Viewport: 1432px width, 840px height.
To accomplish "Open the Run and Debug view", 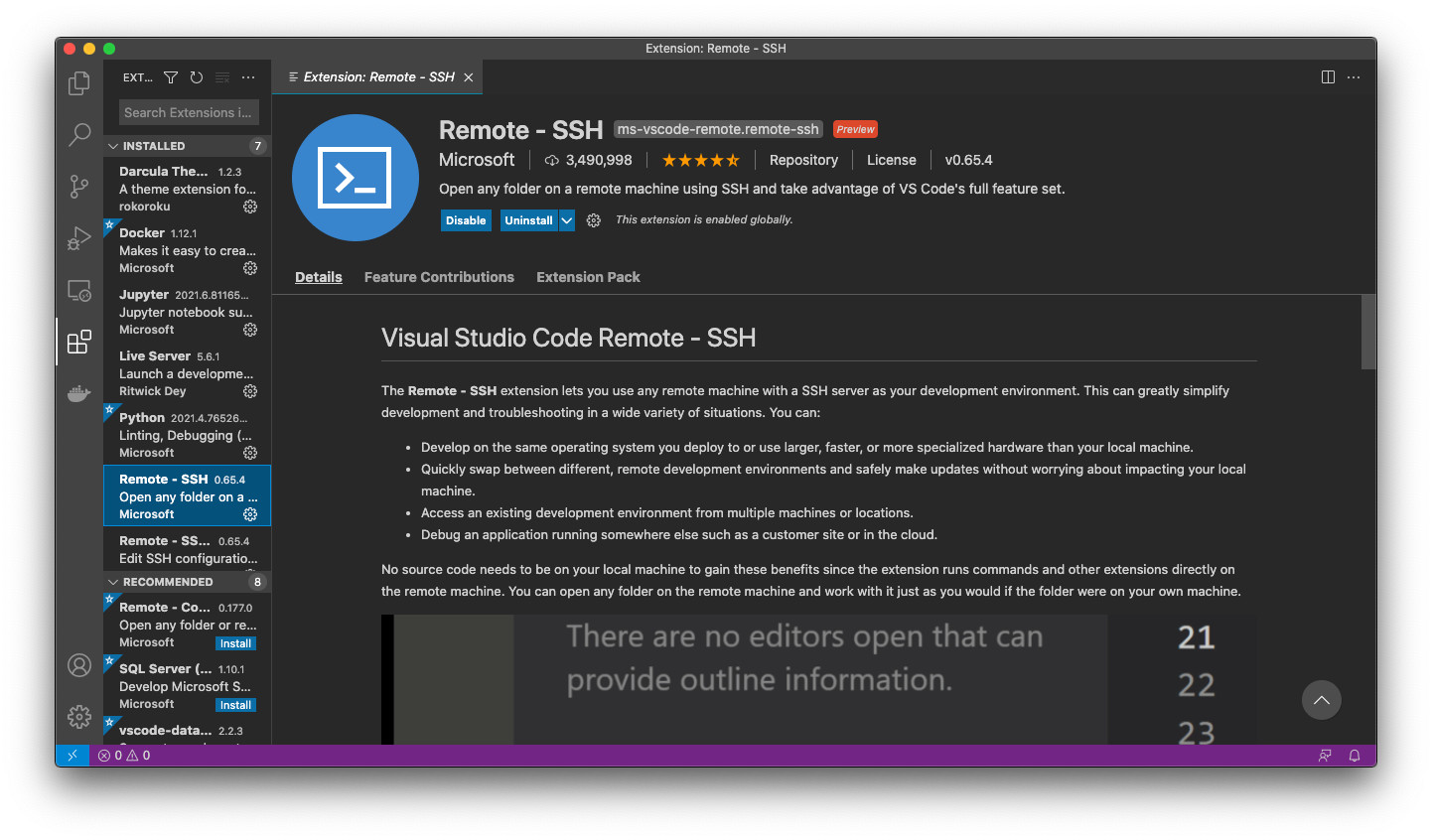I will [x=79, y=238].
